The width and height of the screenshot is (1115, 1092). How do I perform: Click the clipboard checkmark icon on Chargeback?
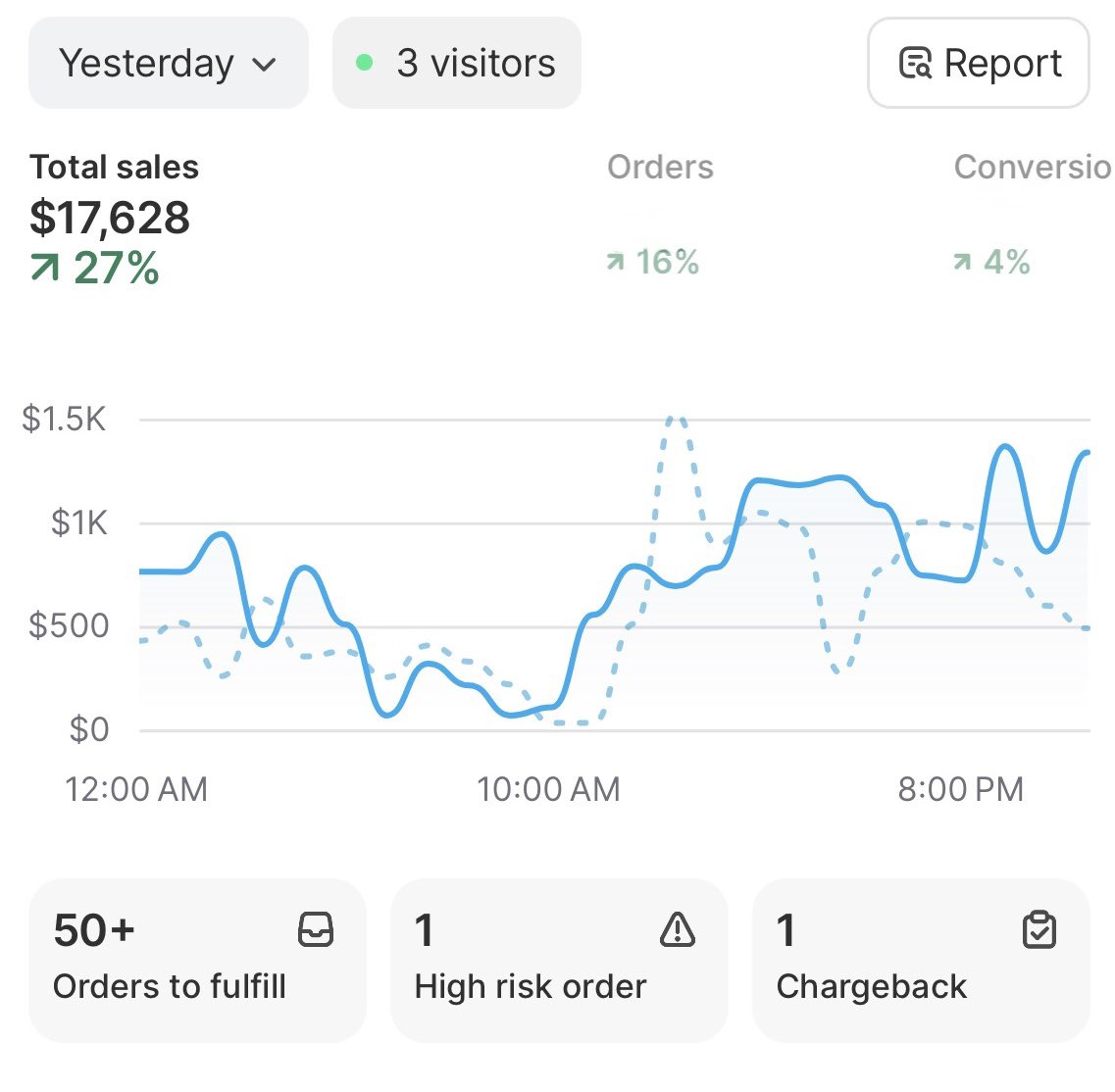click(x=1039, y=929)
